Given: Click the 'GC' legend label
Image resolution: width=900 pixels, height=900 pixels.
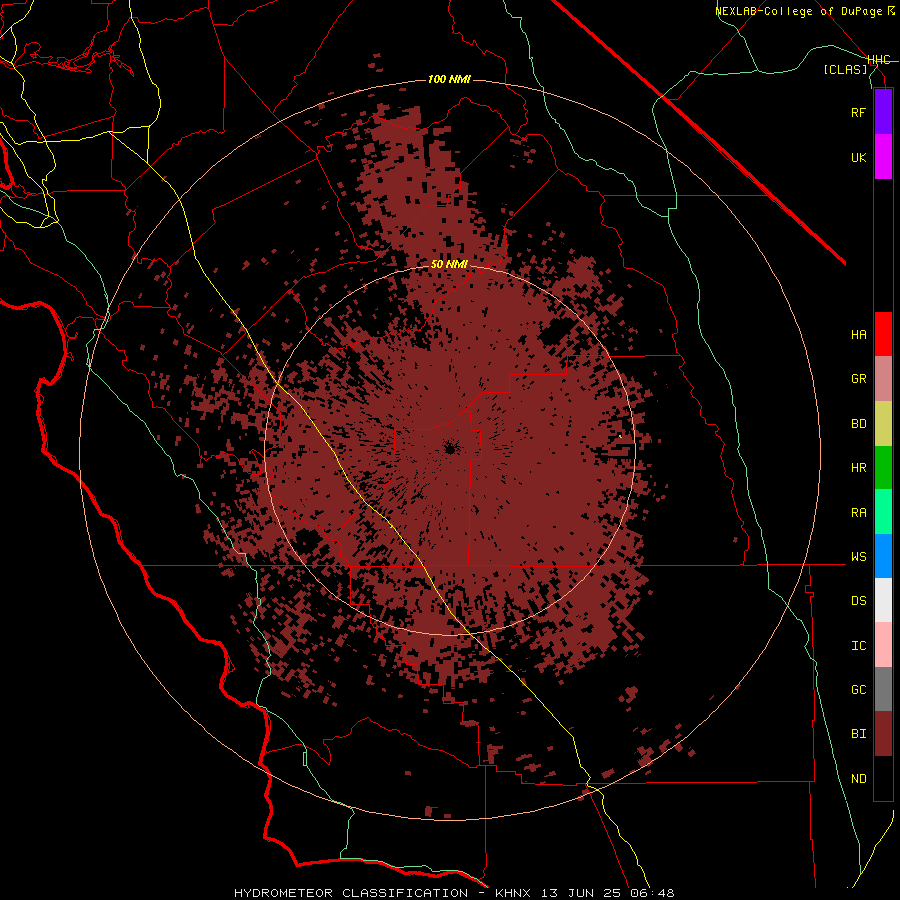Looking at the screenshot, I should [859, 690].
